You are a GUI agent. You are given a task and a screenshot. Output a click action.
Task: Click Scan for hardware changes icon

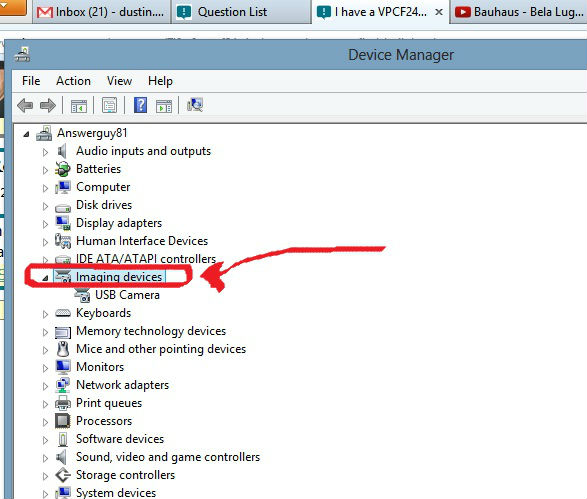pos(195,105)
